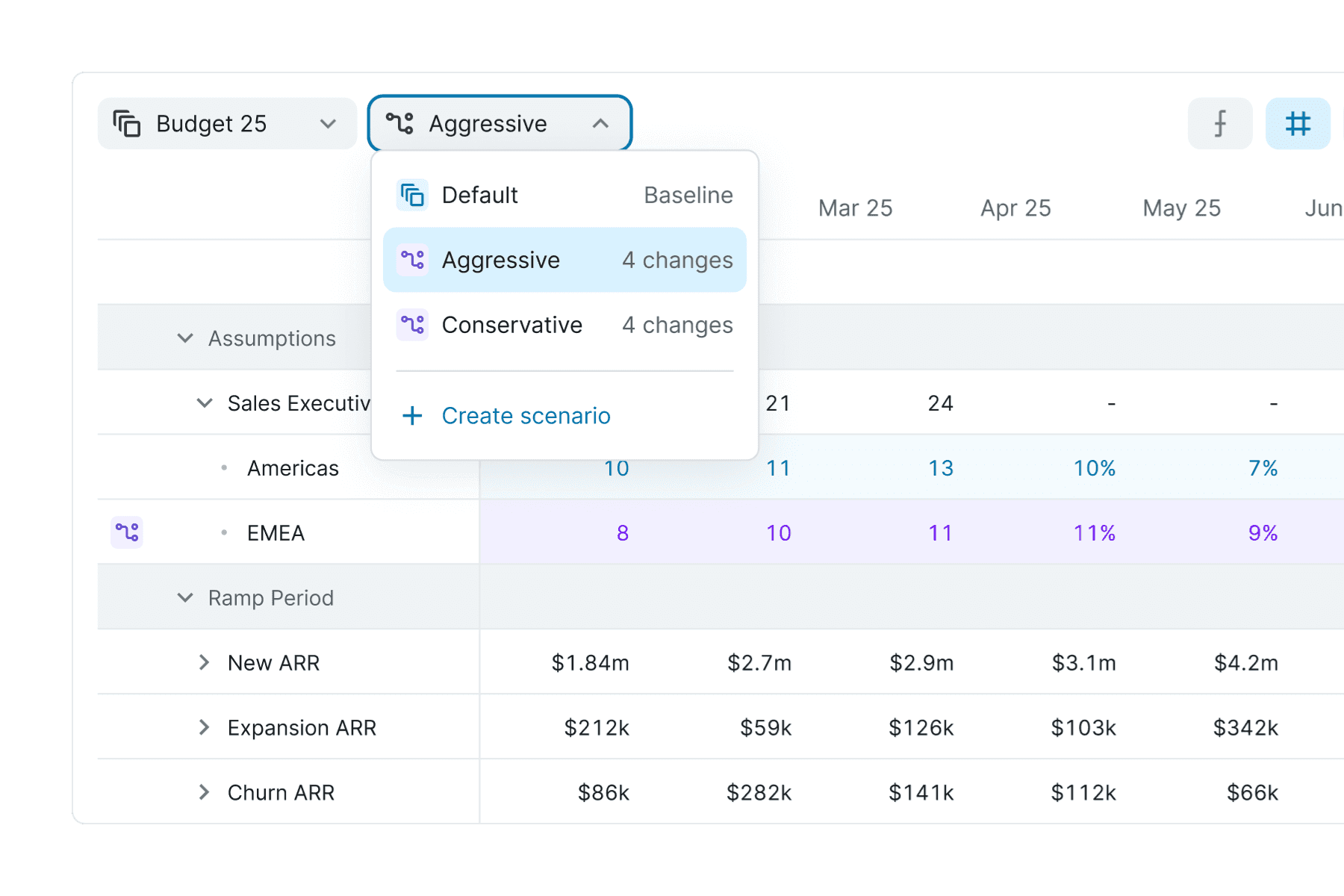The width and height of the screenshot is (1344, 896).
Task: Click the Create scenario link
Action: pos(526,416)
